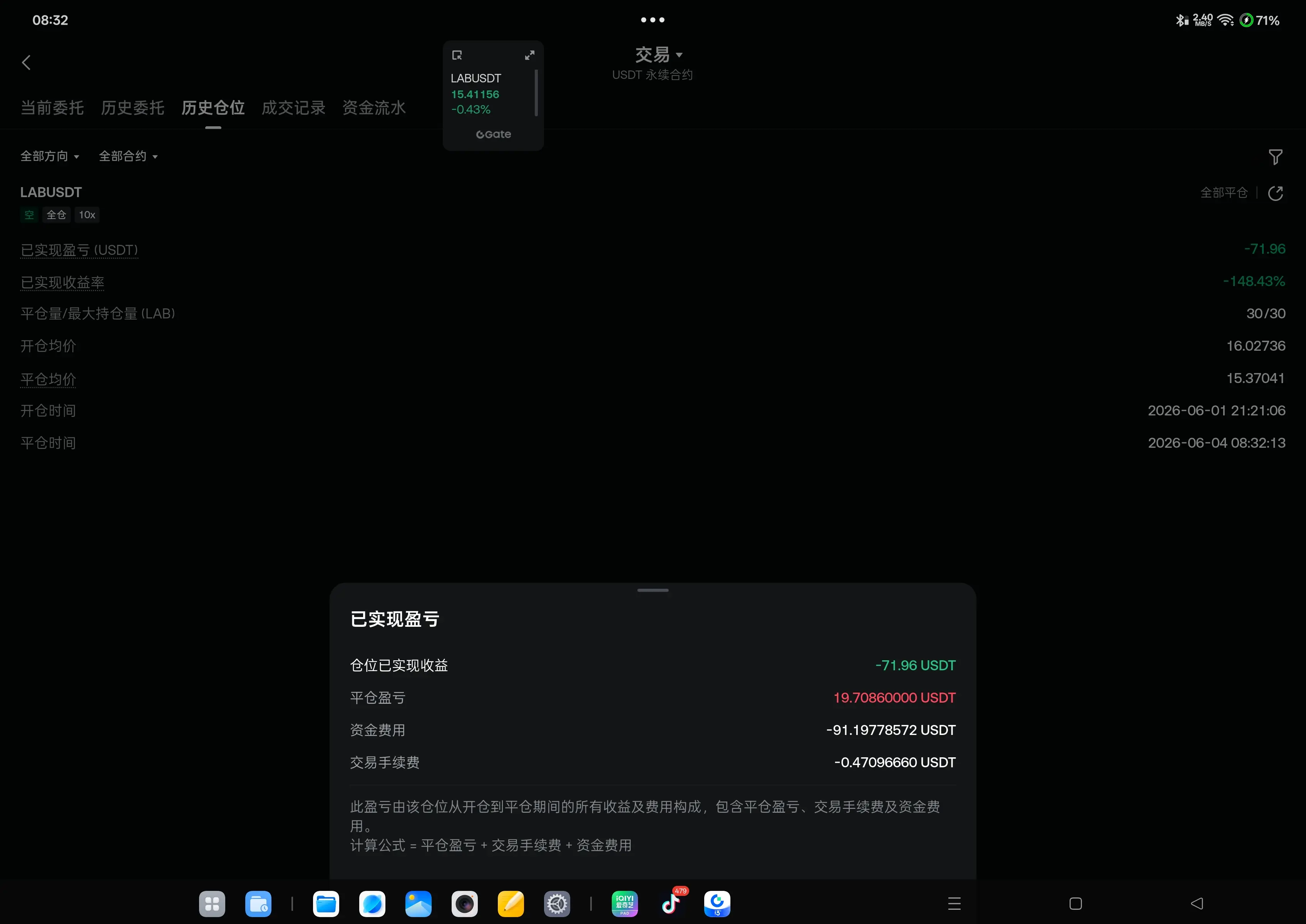Tap the system recents menu button

[x=954, y=904]
